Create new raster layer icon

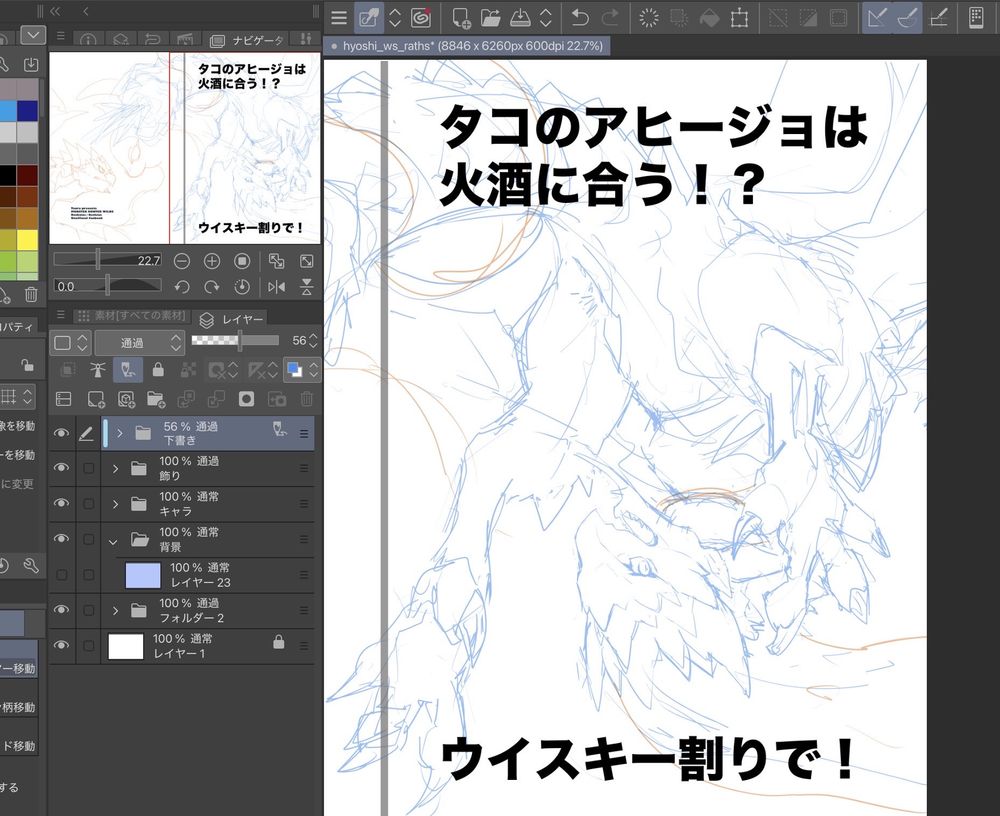pos(96,399)
